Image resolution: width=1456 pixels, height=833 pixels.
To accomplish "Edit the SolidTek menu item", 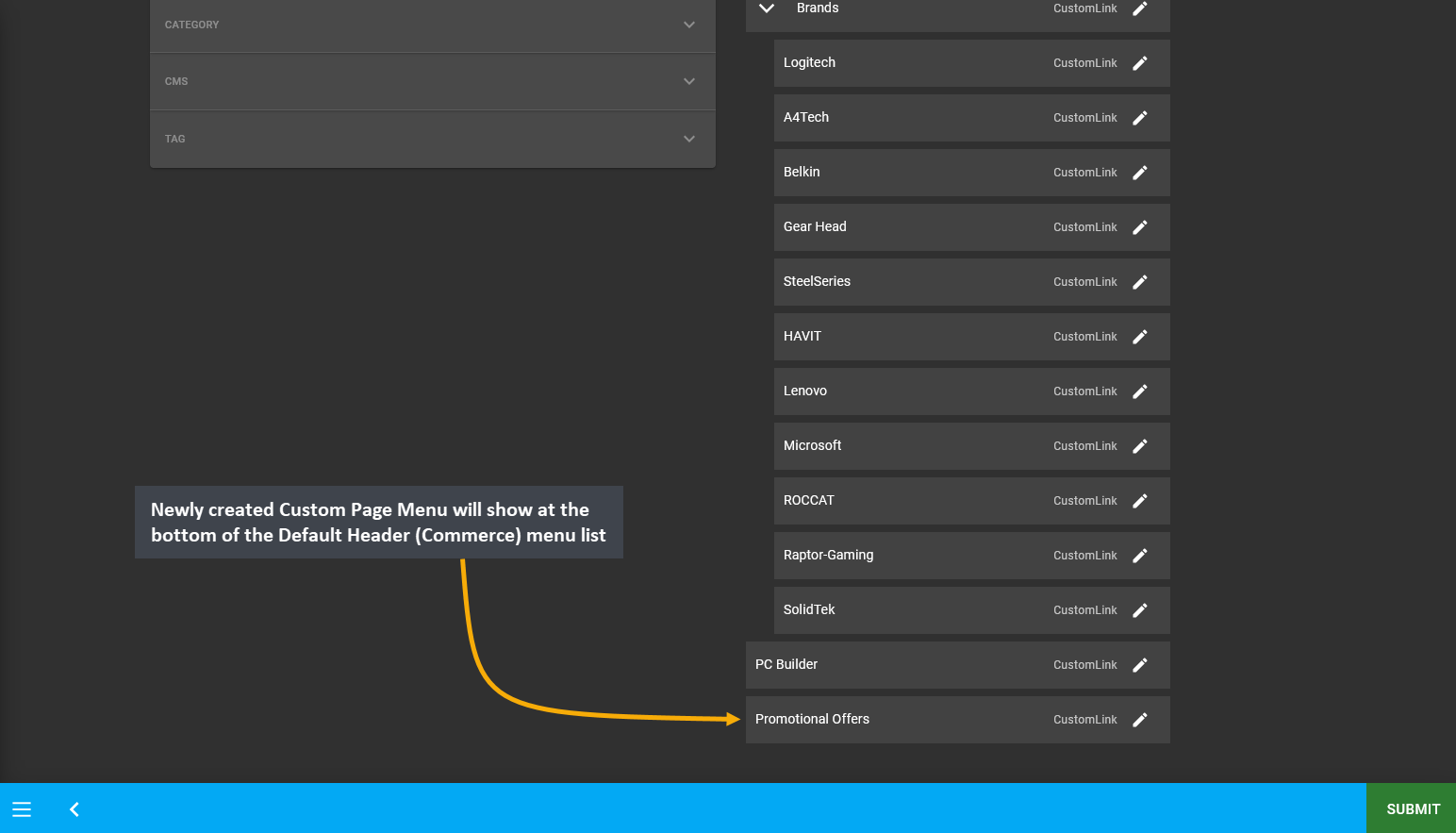I will pyautogui.click(x=1139, y=610).
